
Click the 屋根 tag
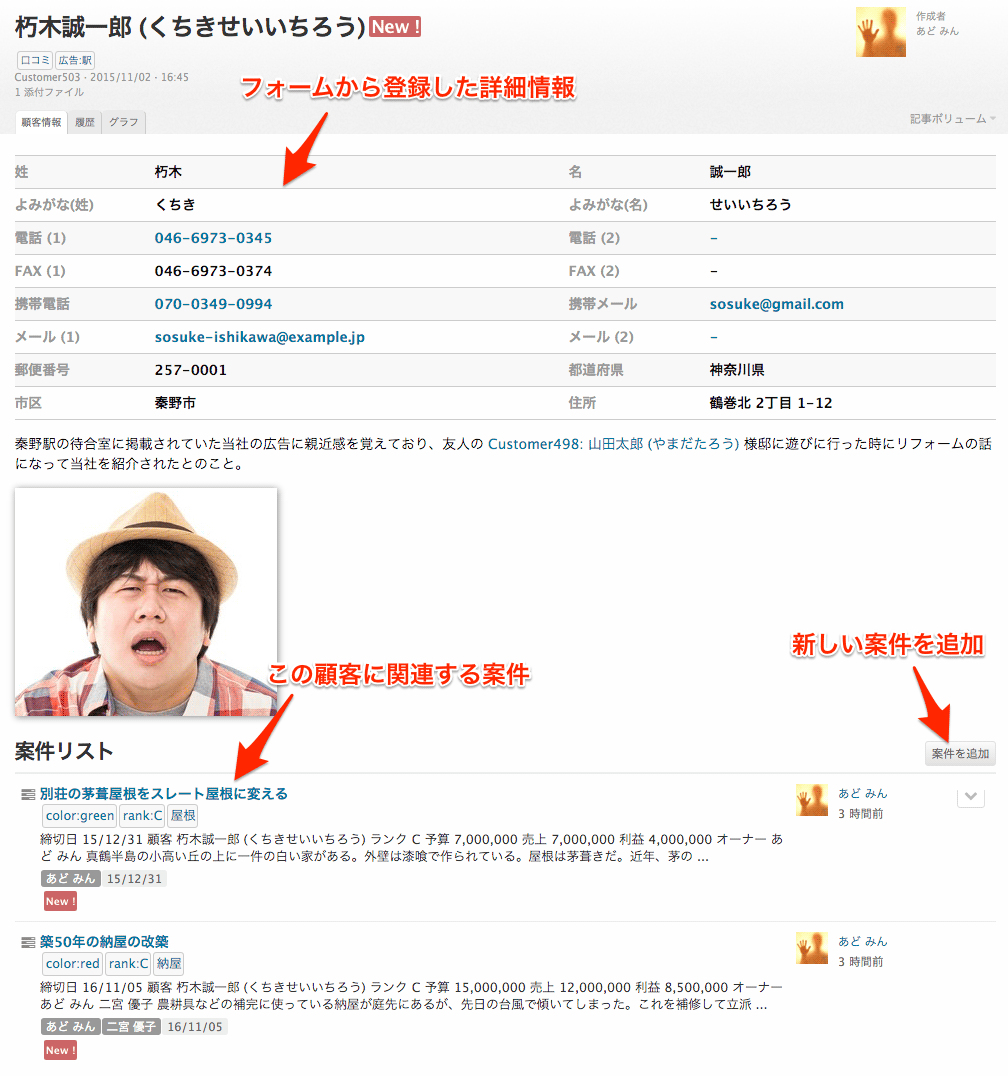pyautogui.click(x=183, y=816)
